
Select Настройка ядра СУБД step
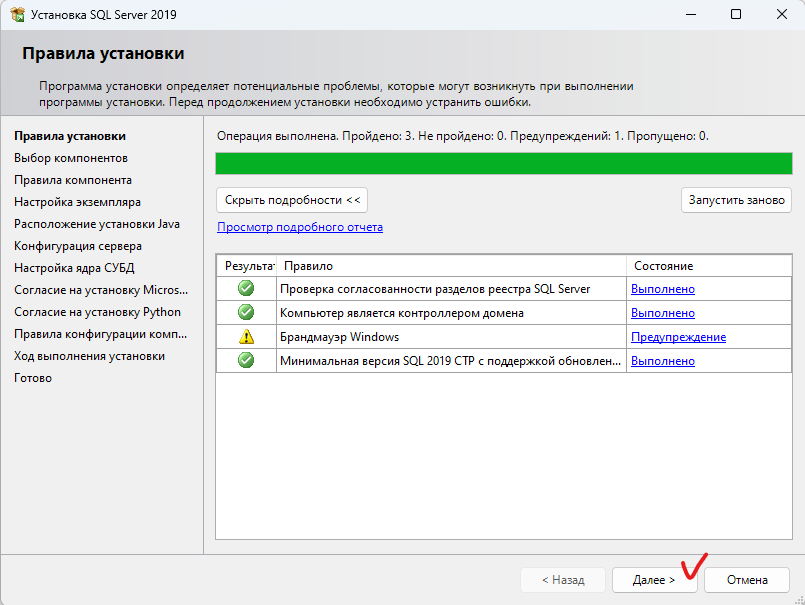[74, 268]
